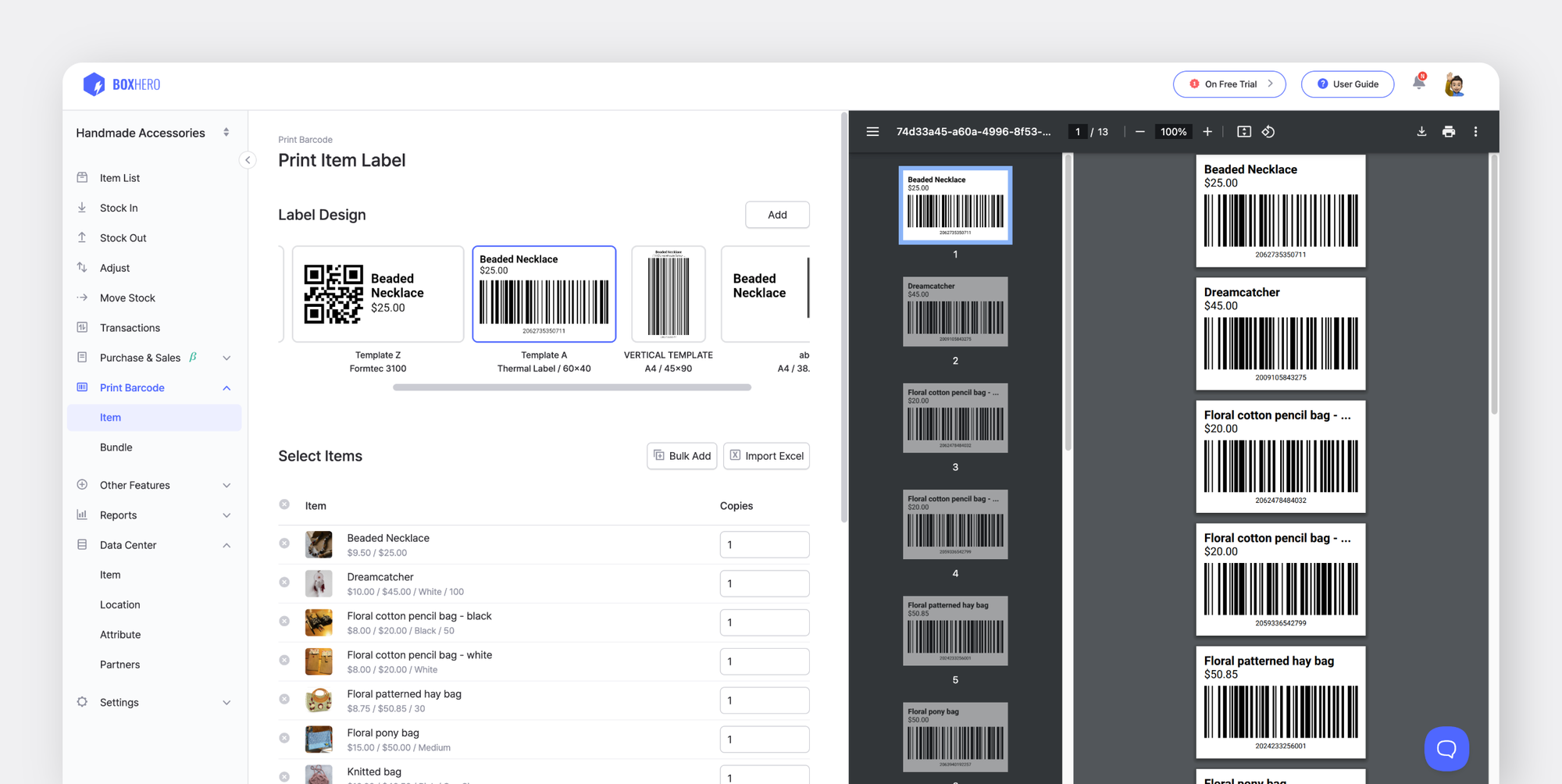Click the fit-to-page icon in the PDF toolbar
Screen dimensions: 1562x784
[x=1243, y=131]
